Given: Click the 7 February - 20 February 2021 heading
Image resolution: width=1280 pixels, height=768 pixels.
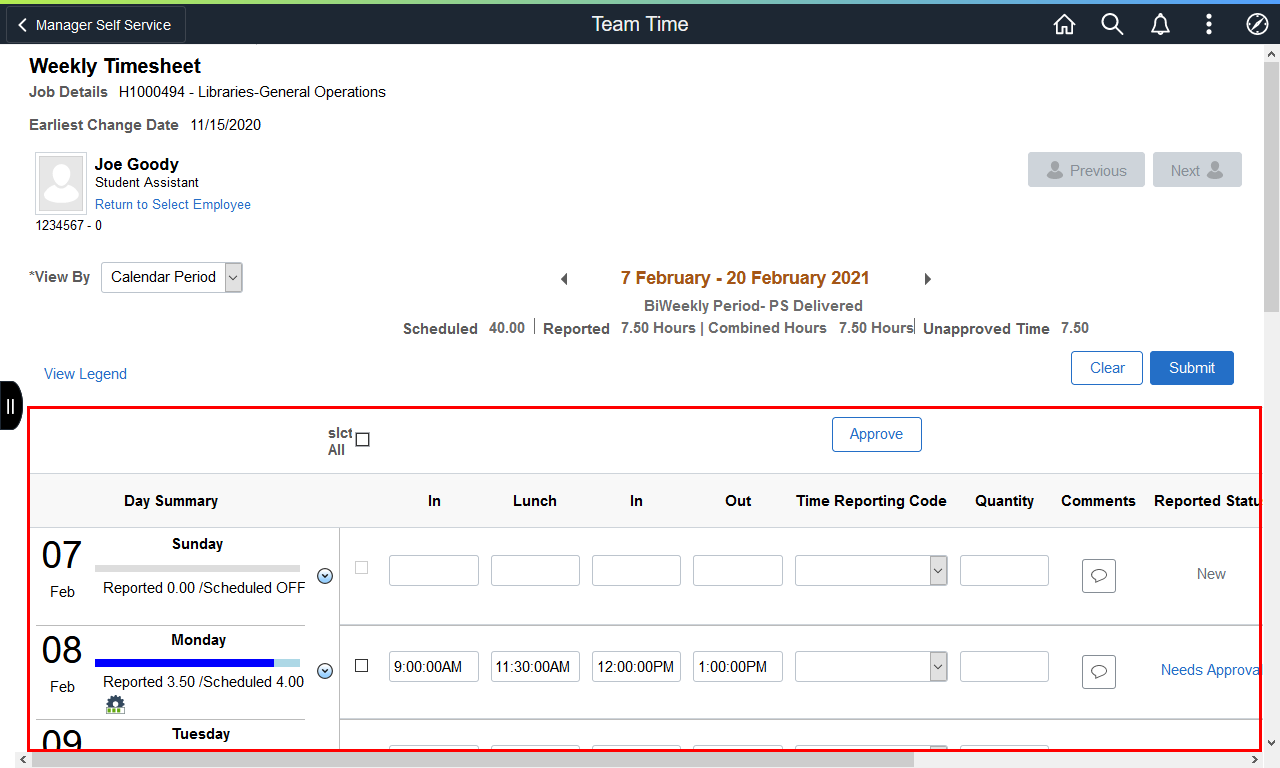Looking at the screenshot, I should [x=745, y=278].
